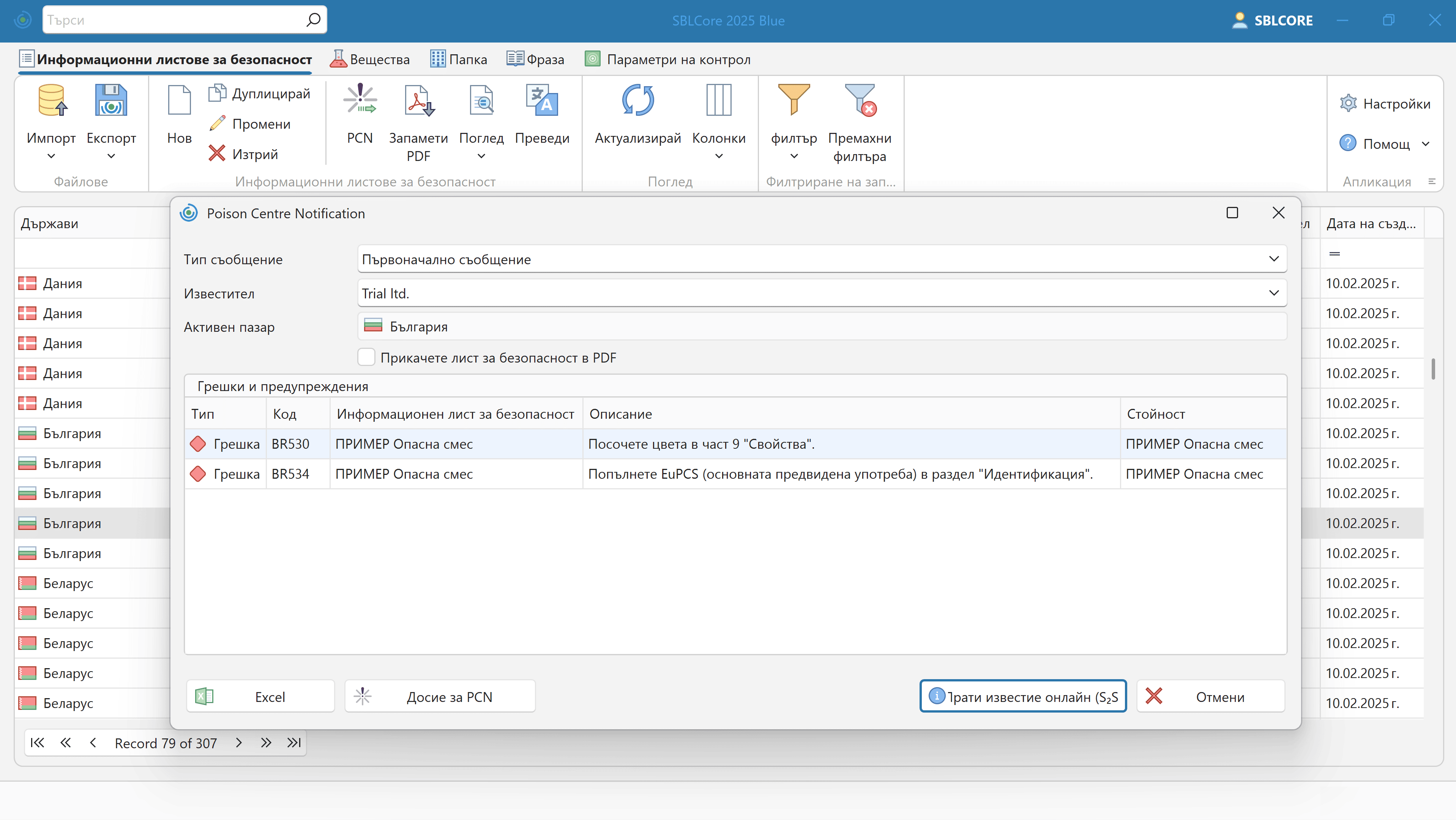Image resolution: width=1456 pixels, height=820 pixels.
Task: Click the Save as PDF (Запамети PDF) icon
Action: (x=418, y=101)
